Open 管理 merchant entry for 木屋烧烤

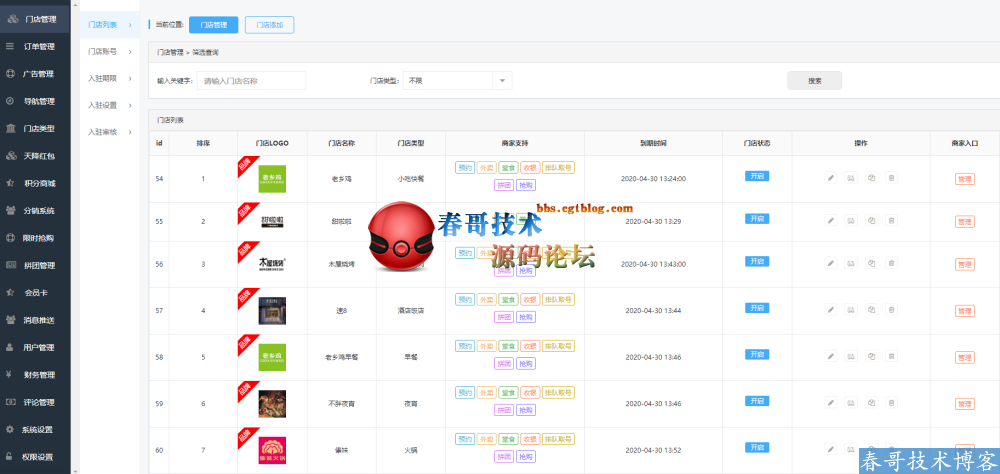pyautogui.click(x=965, y=264)
